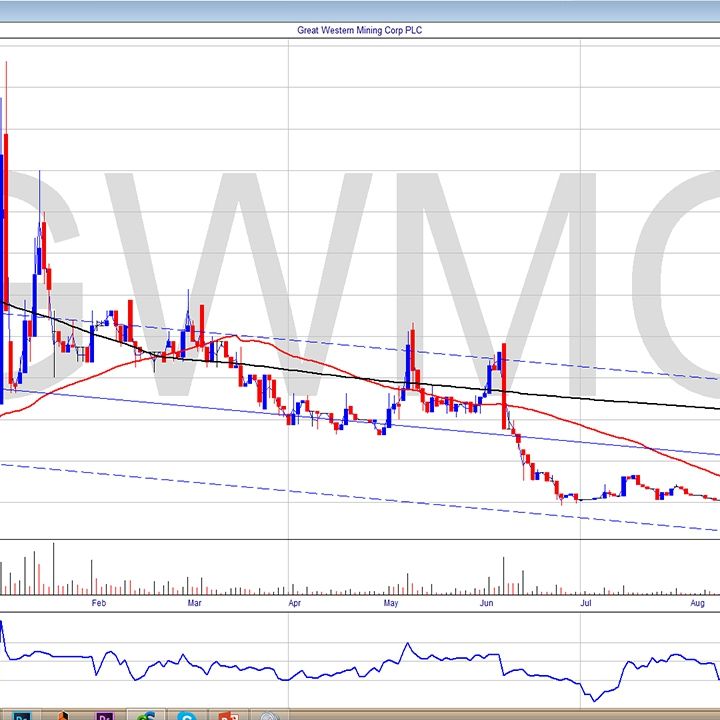Click the grey disc icon in taskbar

click(x=267, y=715)
